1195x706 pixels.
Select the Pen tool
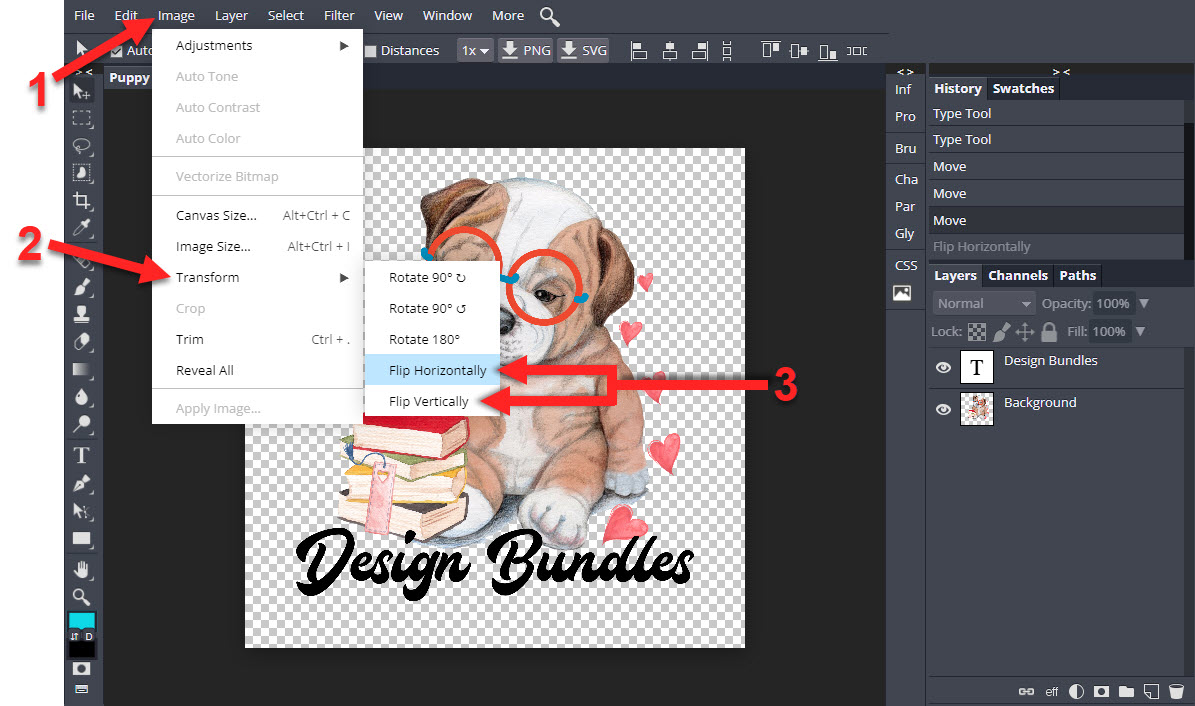[x=81, y=483]
